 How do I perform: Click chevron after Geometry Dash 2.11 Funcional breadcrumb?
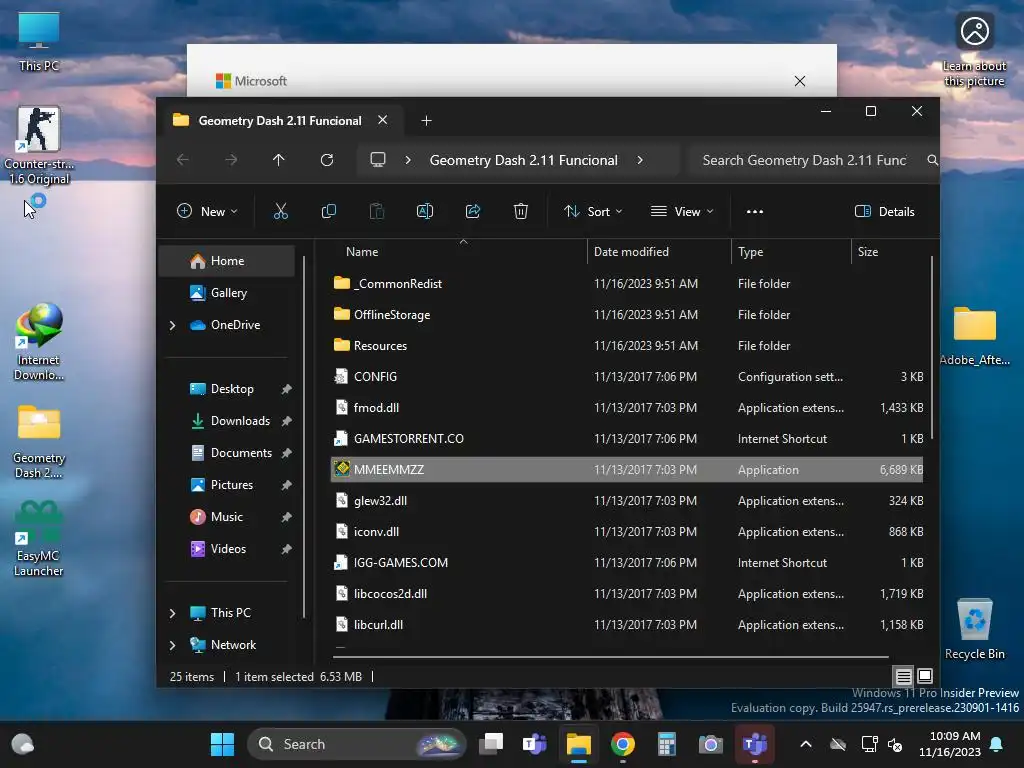coord(640,160)
